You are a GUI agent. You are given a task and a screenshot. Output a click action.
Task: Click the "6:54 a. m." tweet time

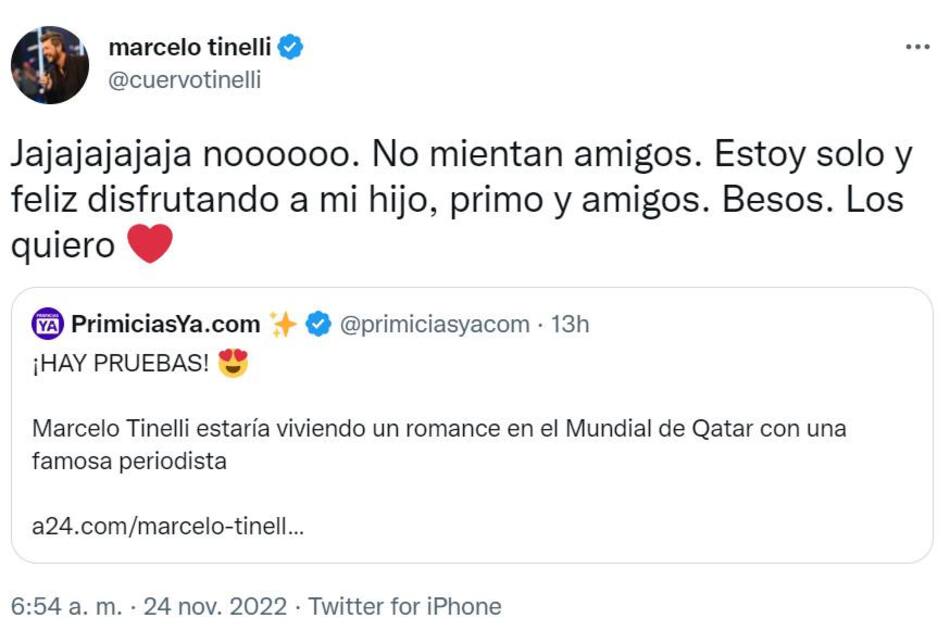pyautogui.click(x=67, y=606)
